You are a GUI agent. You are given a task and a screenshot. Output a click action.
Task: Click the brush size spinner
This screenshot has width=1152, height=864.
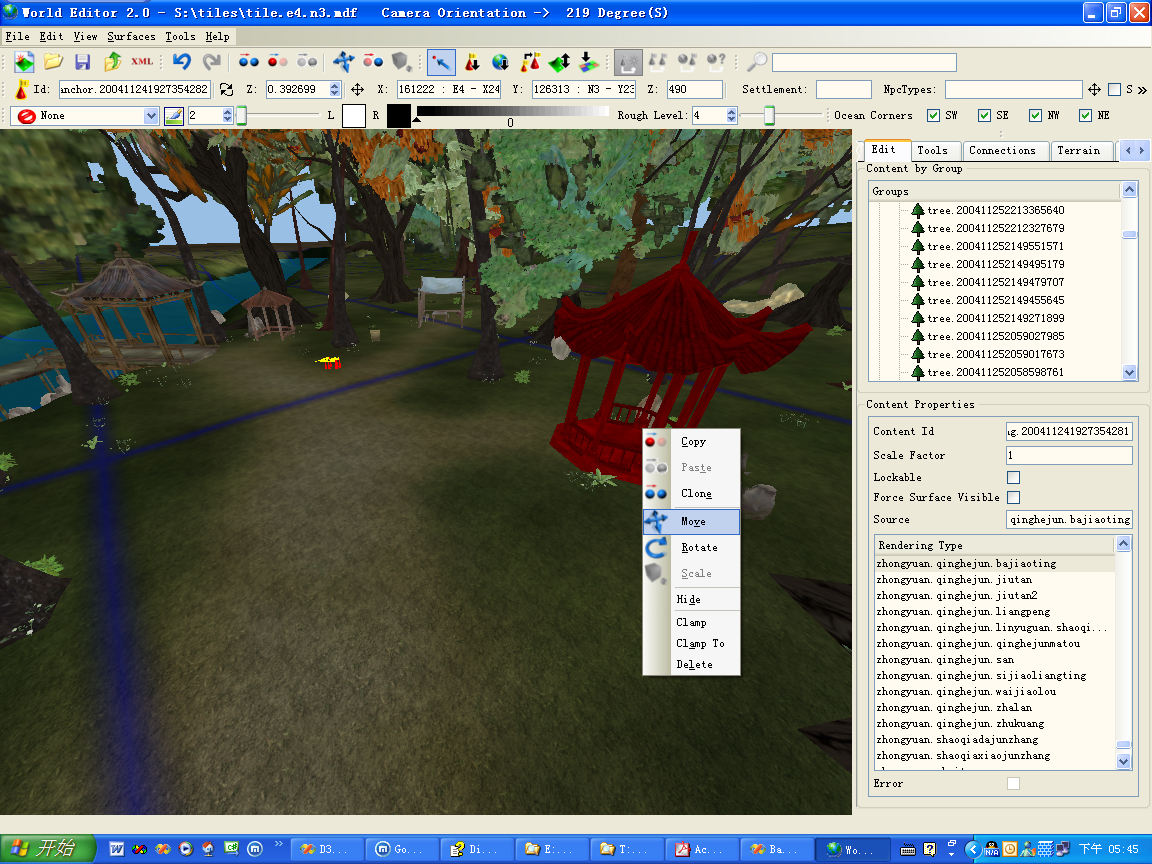click(x=227, y=116)
